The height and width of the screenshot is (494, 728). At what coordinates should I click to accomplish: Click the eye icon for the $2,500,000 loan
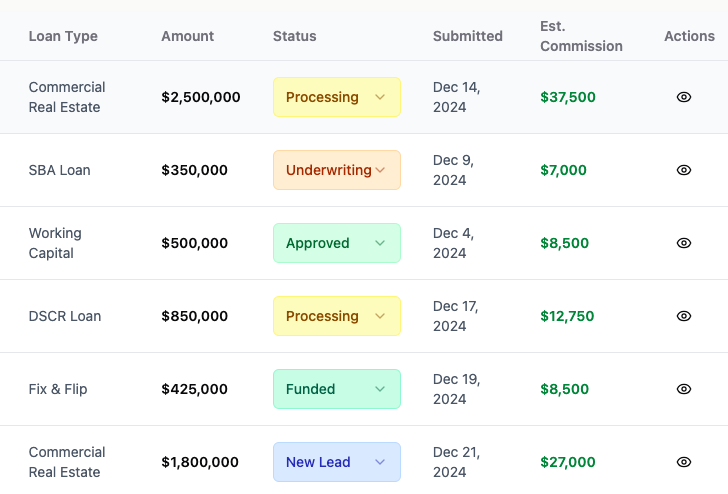(684, 97)
